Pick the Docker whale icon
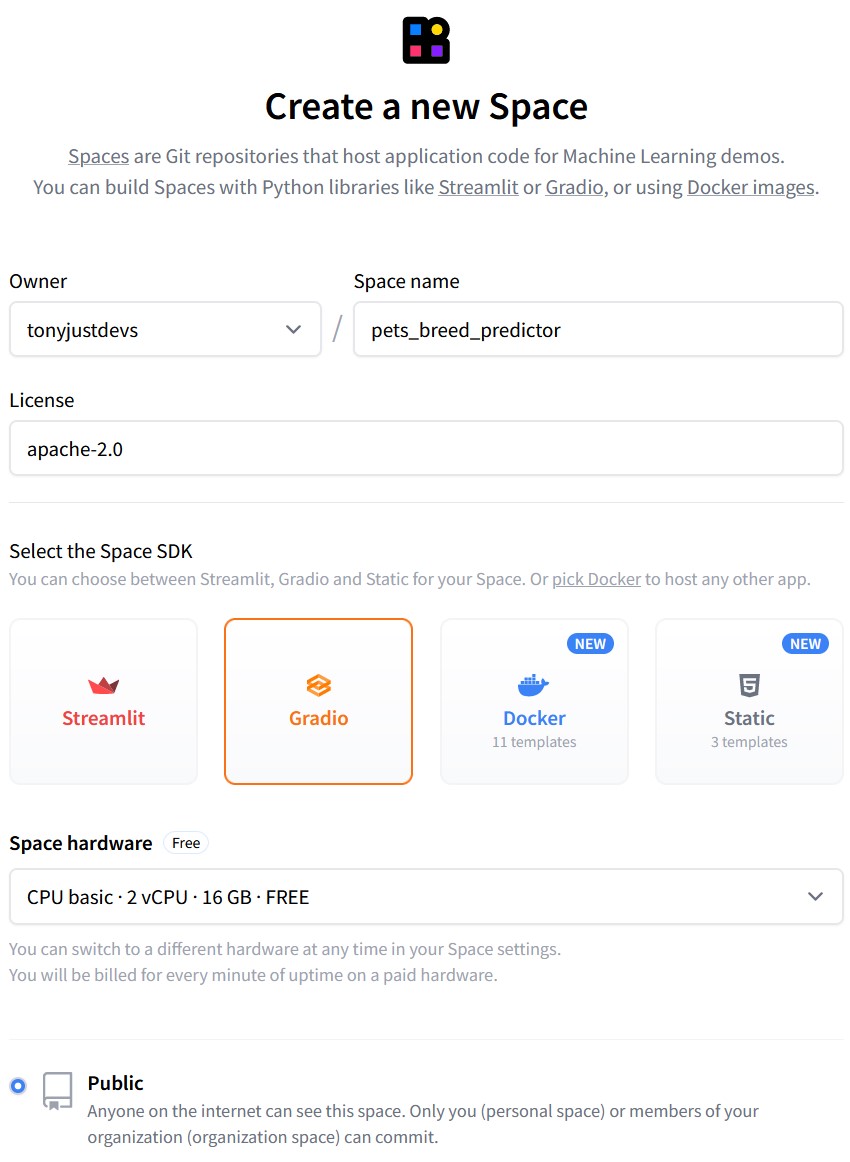 click(x=534, y=685)
